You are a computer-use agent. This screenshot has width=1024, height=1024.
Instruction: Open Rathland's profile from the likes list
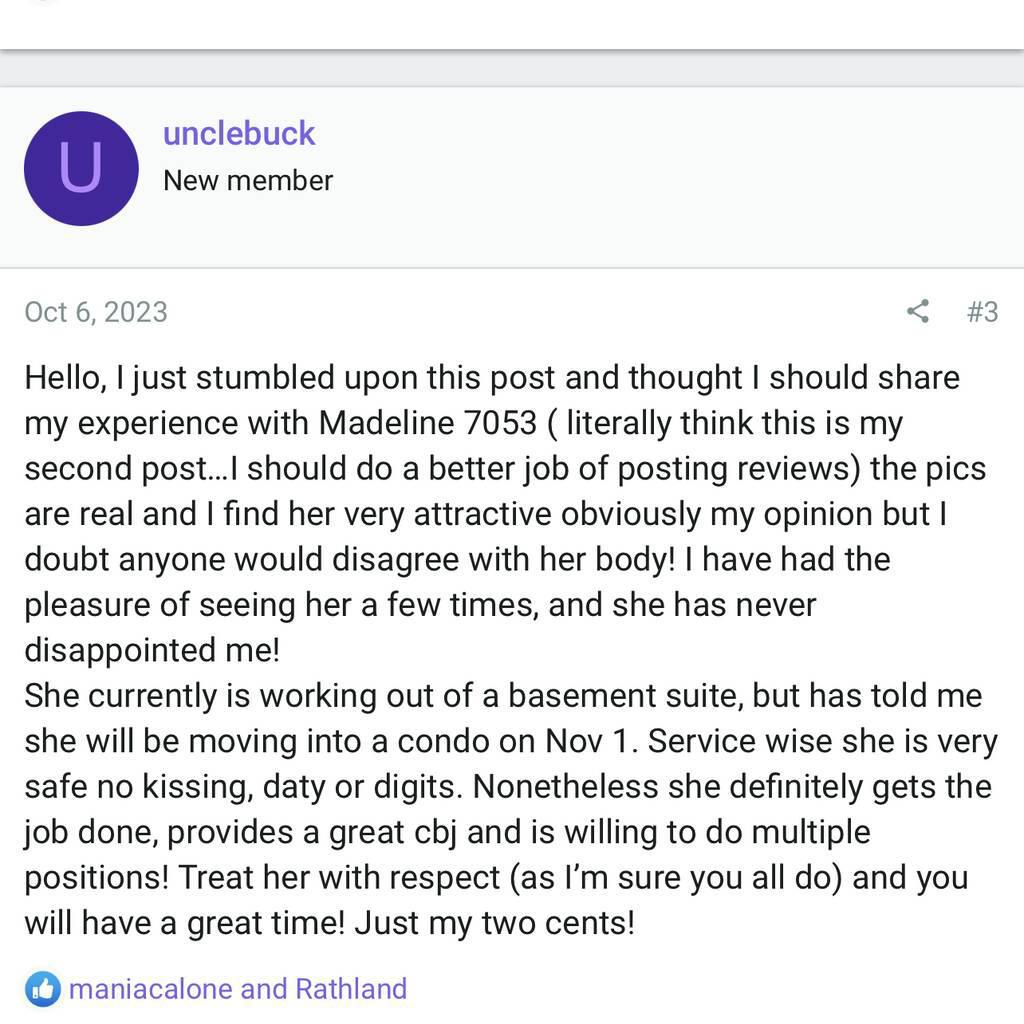pos(351,989)
